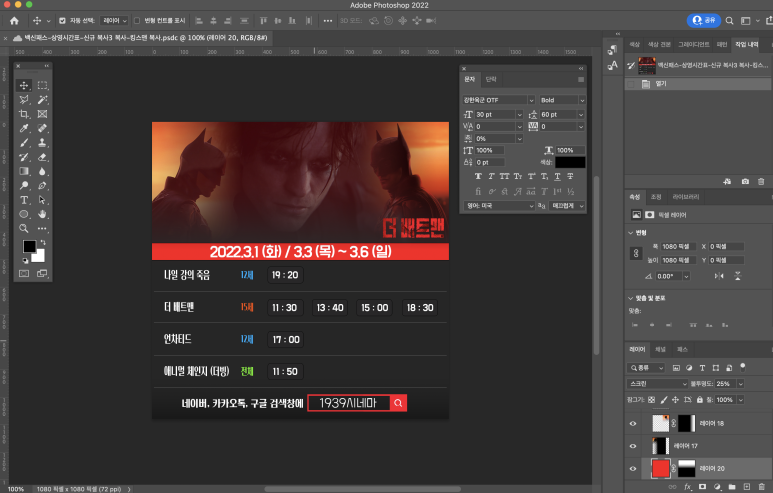The image size is (773, 493).
Task: Select the Eyedropper tool
Action: click(24, 128)
